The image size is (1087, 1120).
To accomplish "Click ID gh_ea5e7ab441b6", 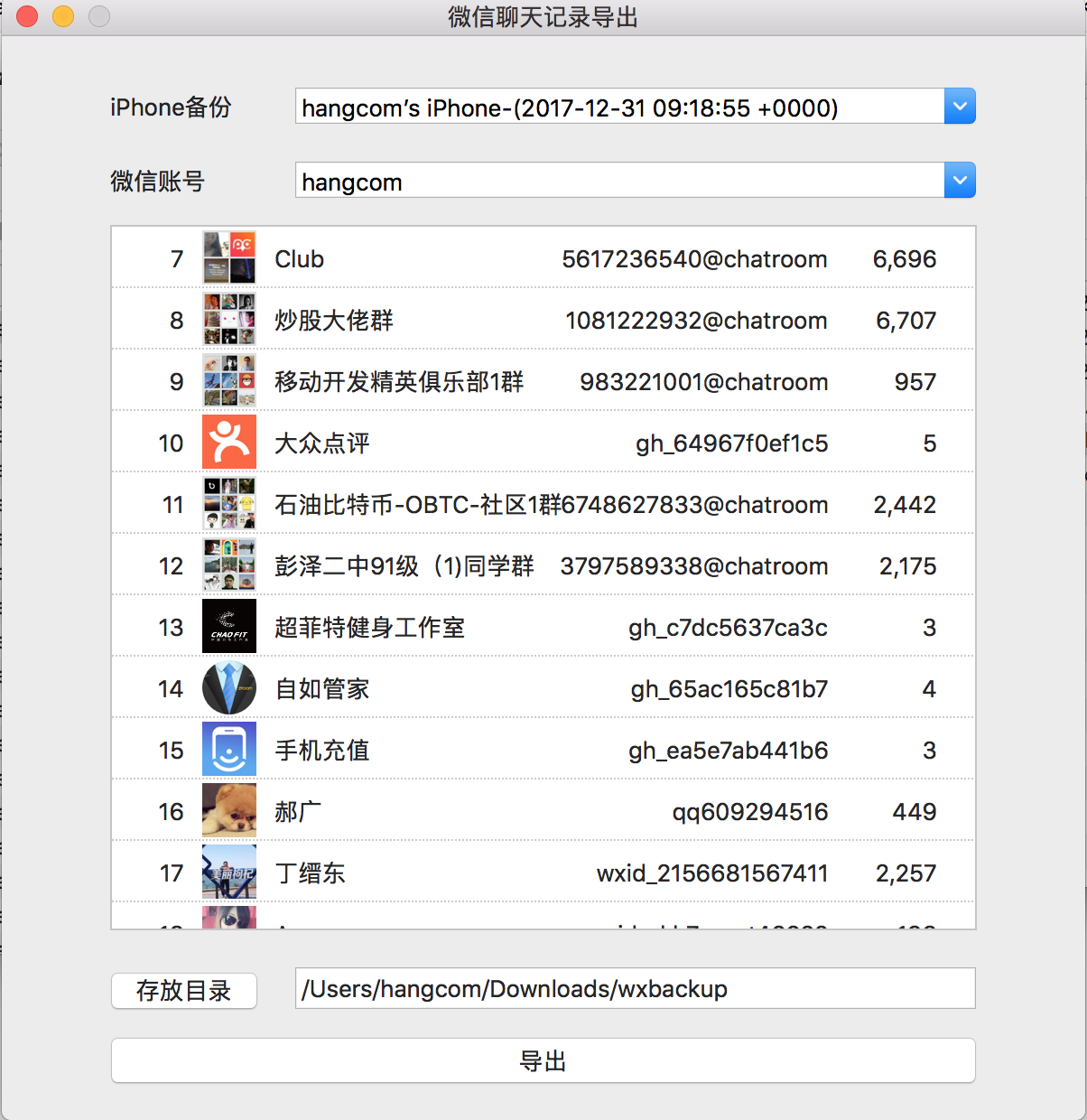I will (729, 751).
